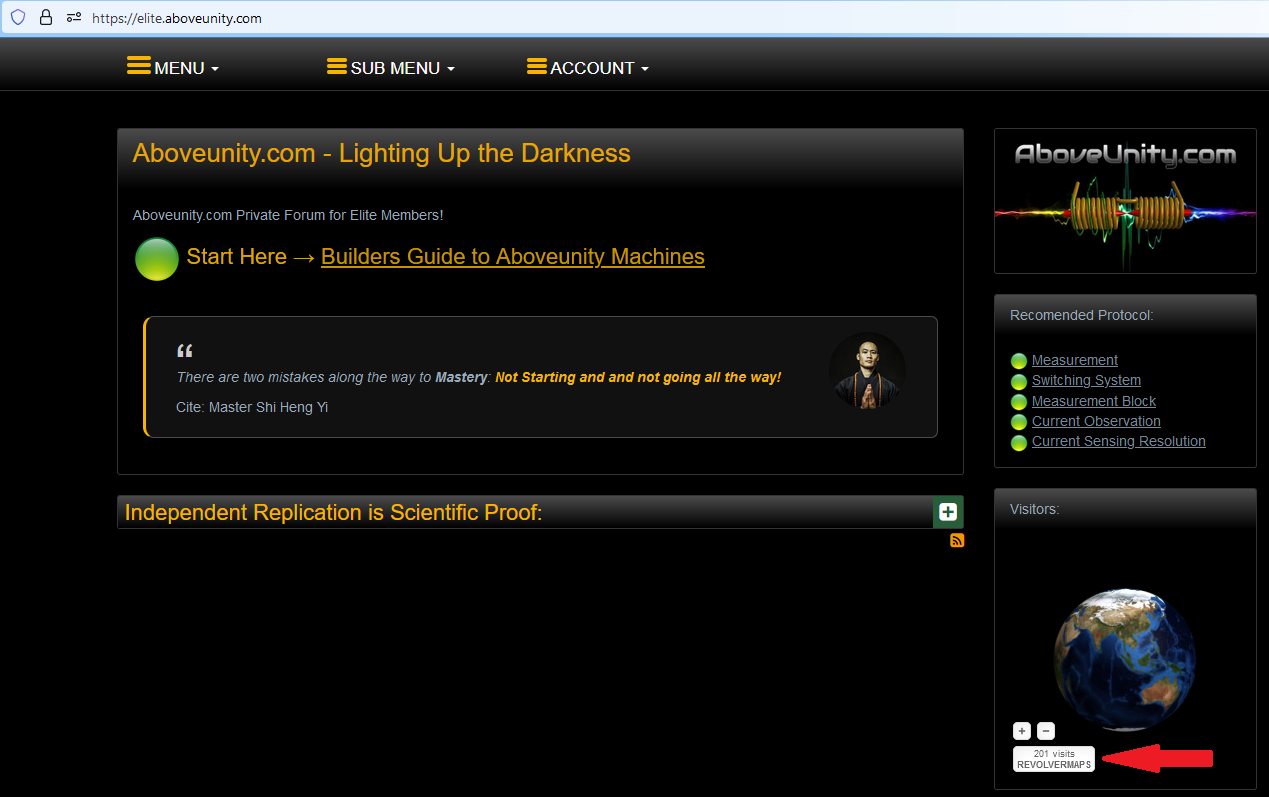Viewport: 1269px width, 797px height.
Task: Click the hamburger icon next to MENU
Action: click(x=139, y=66)
